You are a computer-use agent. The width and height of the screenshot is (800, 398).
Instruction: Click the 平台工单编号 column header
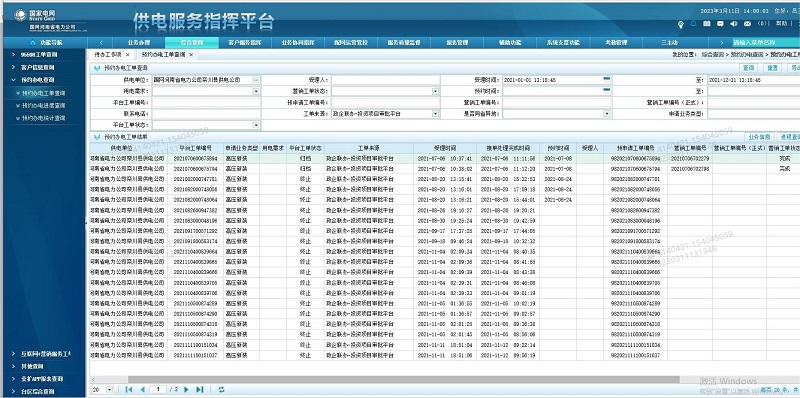click(195, 148)
